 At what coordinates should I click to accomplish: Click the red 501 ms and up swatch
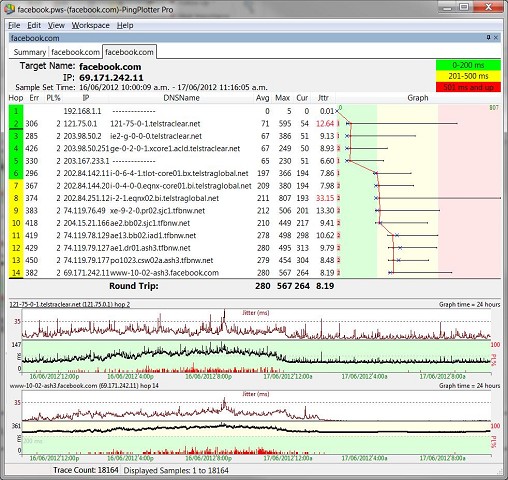click(468, 87)
